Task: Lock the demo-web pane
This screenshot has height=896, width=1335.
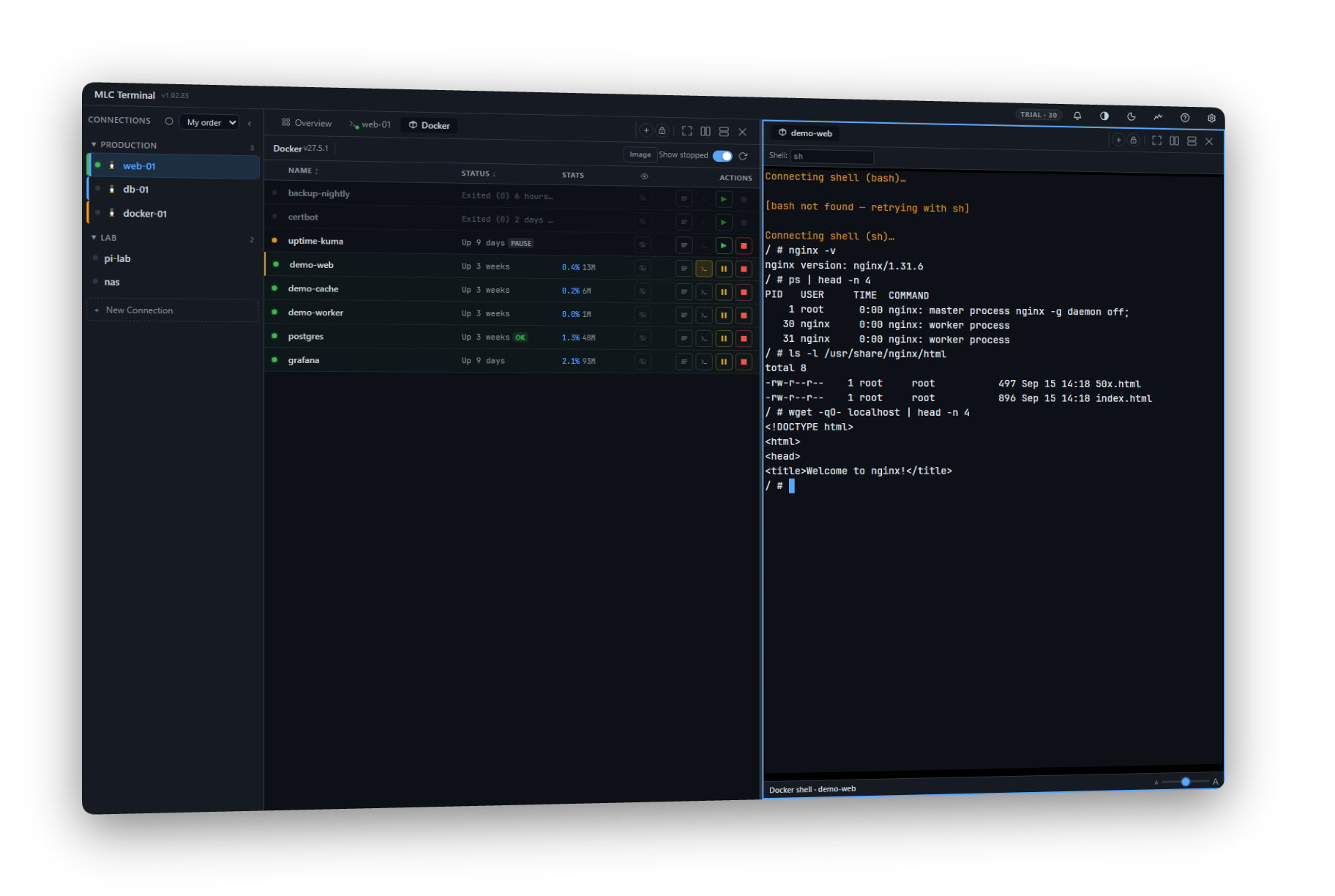Action: pyautogui.click(x=1134, y=140)
